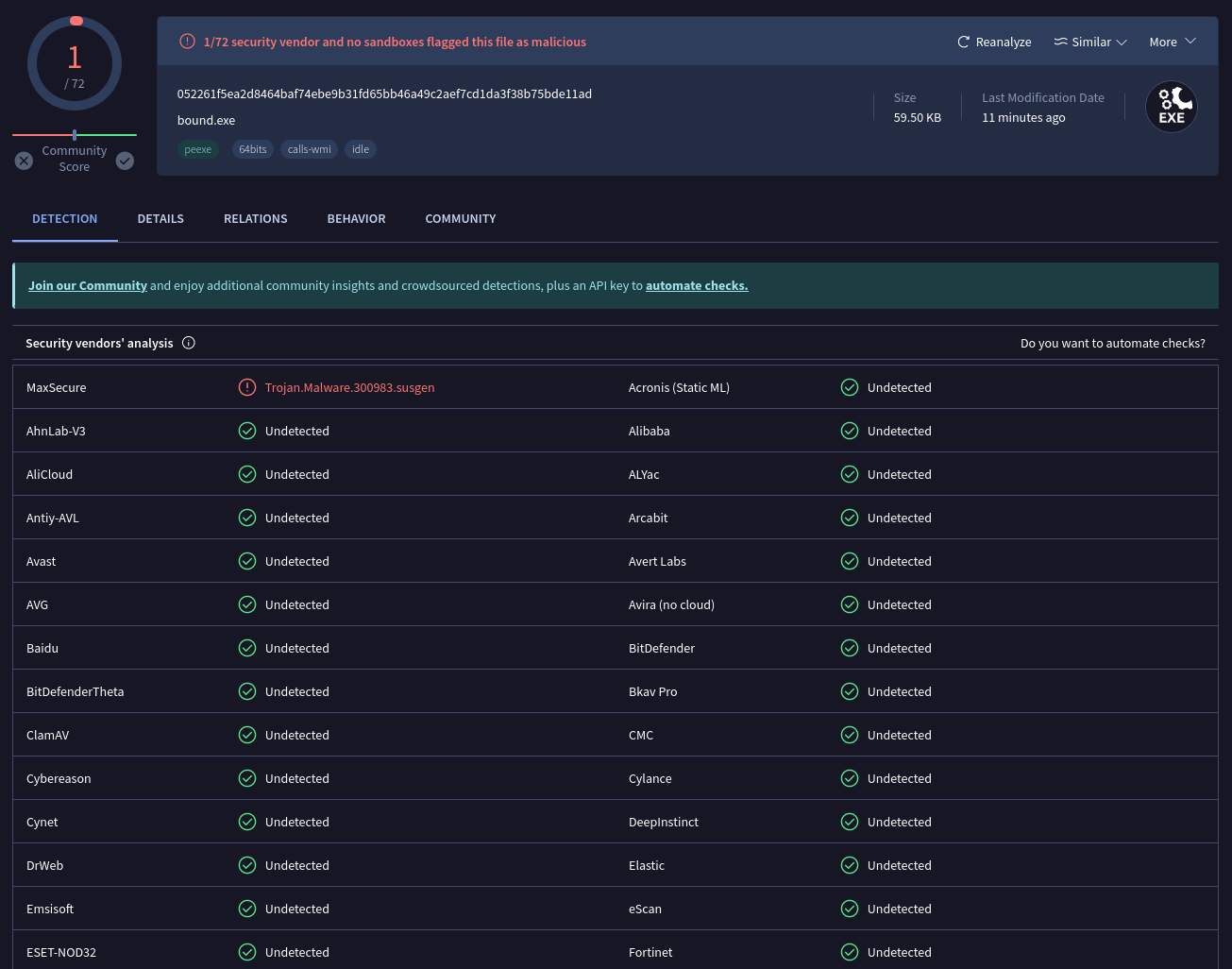This screenshot has height=969, width=1232.
Task: Click the file SHA-256 hash text
Action: (384, 93)
